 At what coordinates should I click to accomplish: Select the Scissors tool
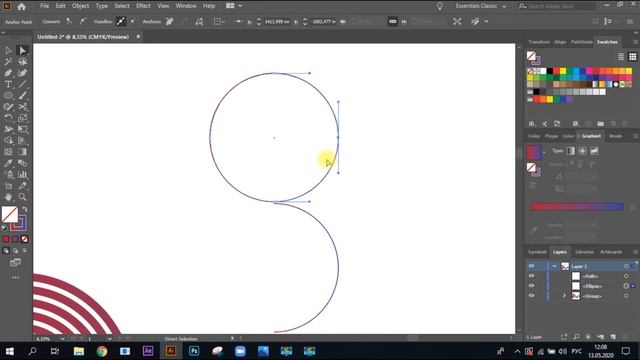pos(22,107)
